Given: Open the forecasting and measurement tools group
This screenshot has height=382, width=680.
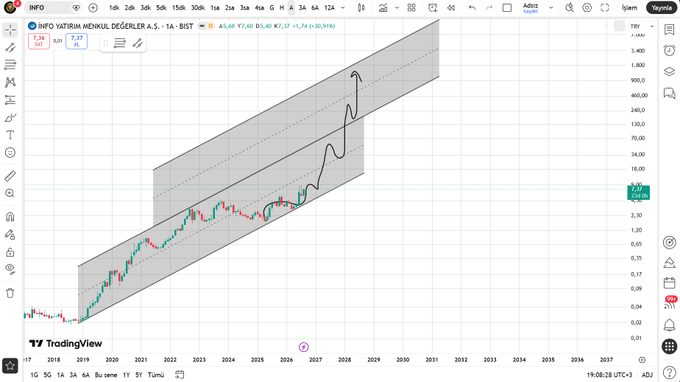Looking at the screenshot, I should point(10,100).
